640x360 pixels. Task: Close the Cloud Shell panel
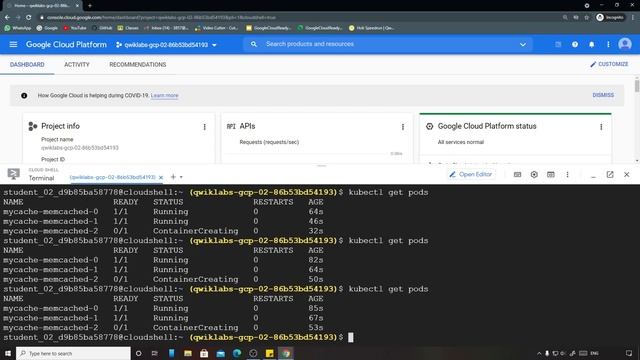627,174
